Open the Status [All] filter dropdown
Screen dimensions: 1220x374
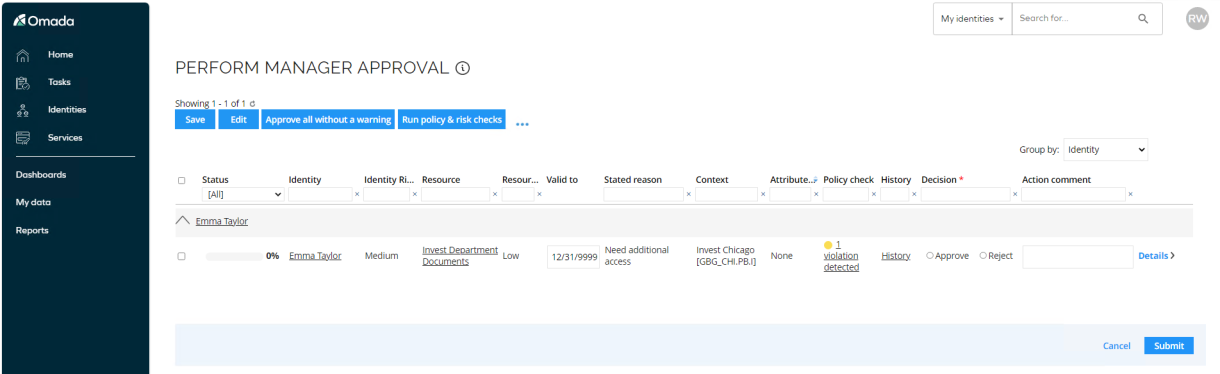243,194
